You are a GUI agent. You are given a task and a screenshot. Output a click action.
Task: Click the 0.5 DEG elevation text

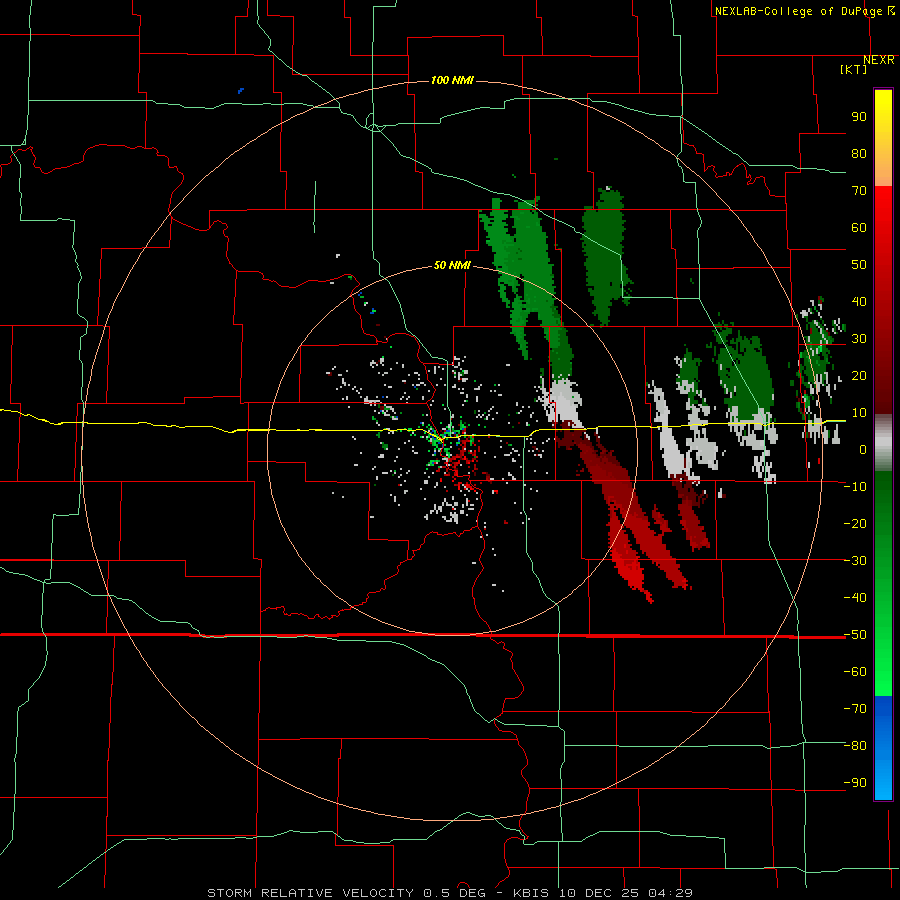coord(454,893)
